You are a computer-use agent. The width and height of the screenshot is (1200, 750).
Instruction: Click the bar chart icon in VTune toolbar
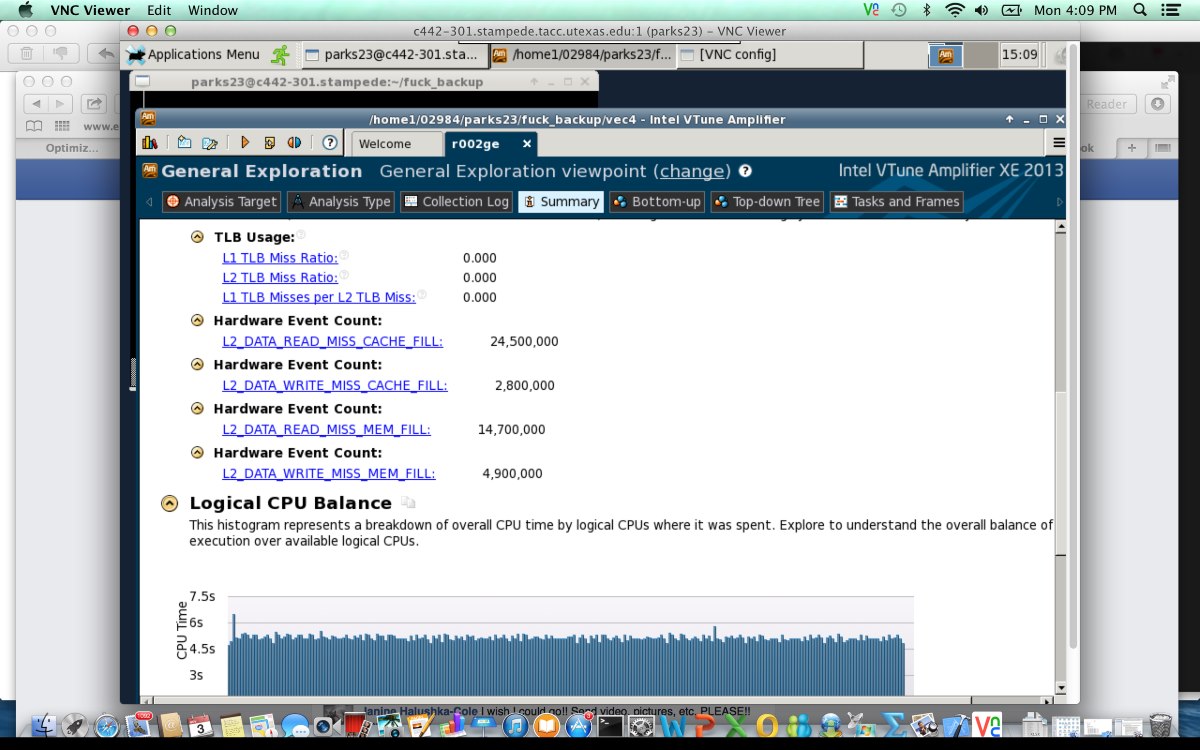150,143
